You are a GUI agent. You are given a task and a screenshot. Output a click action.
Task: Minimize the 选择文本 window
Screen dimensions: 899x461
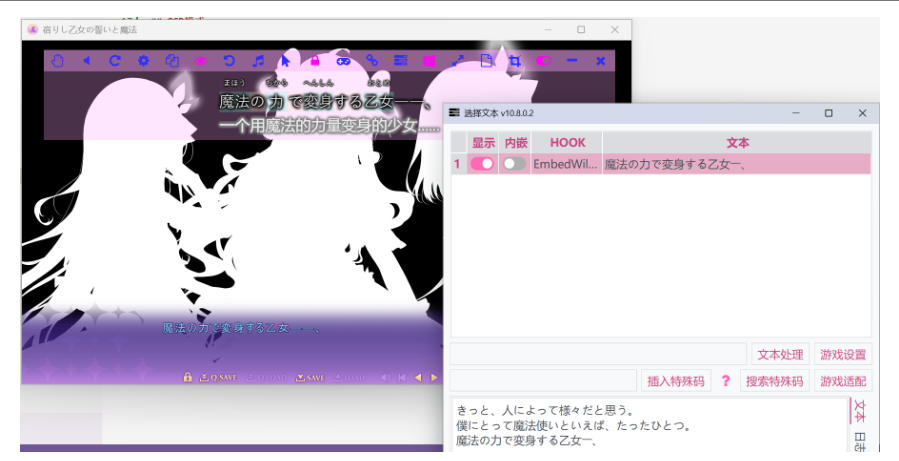pyautogui.click(x=796, y=113)
